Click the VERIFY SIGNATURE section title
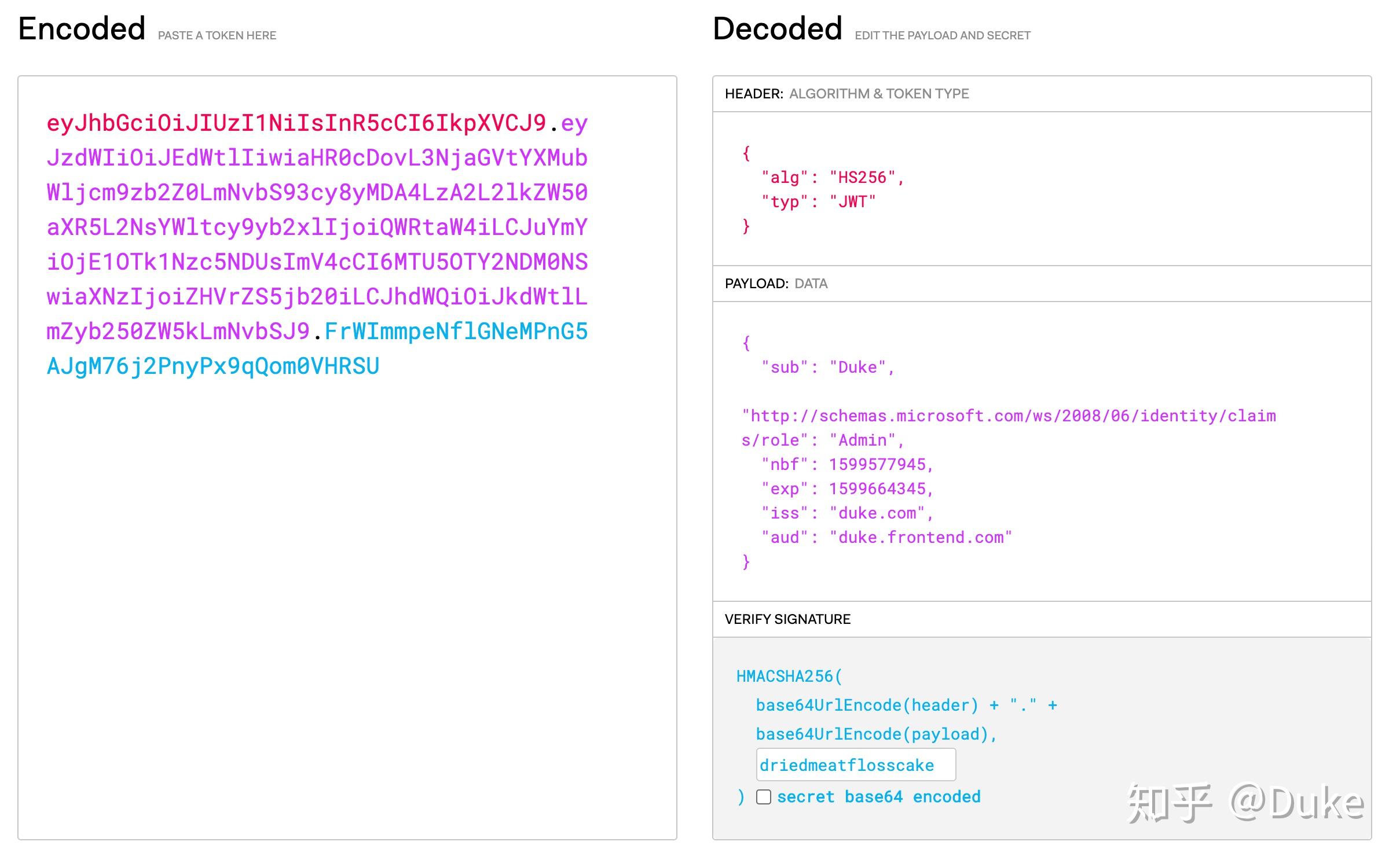This screenshot has height=860, width=1400. click(787, 619)
